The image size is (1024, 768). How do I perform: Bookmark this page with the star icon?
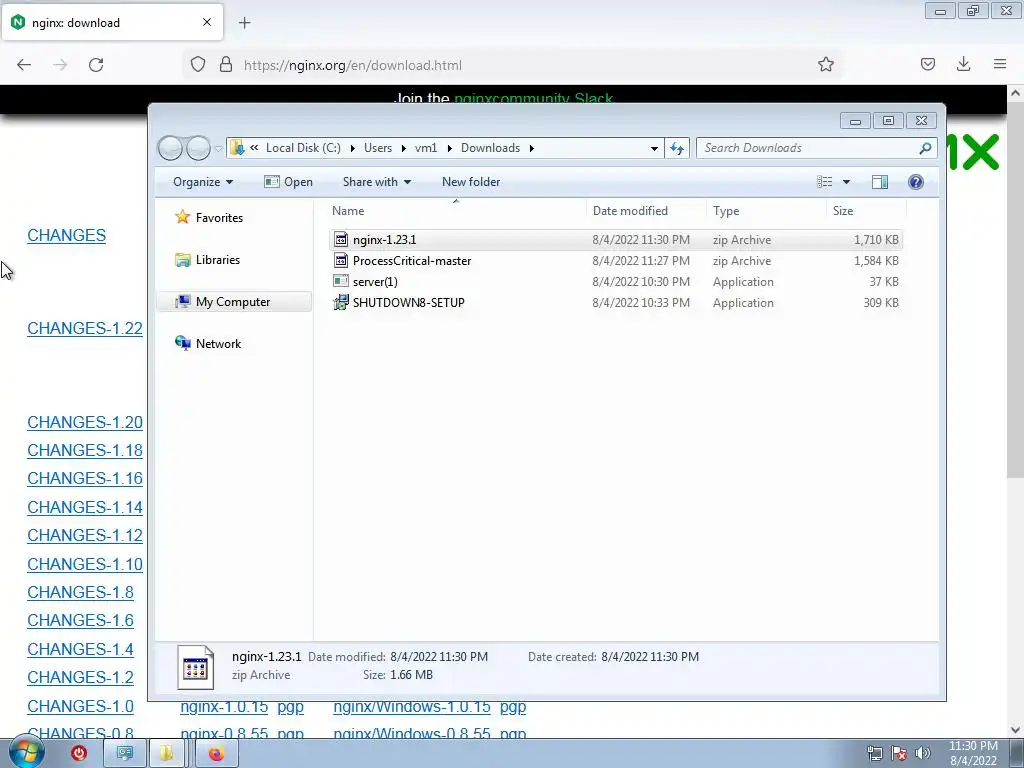pos(825,65)
